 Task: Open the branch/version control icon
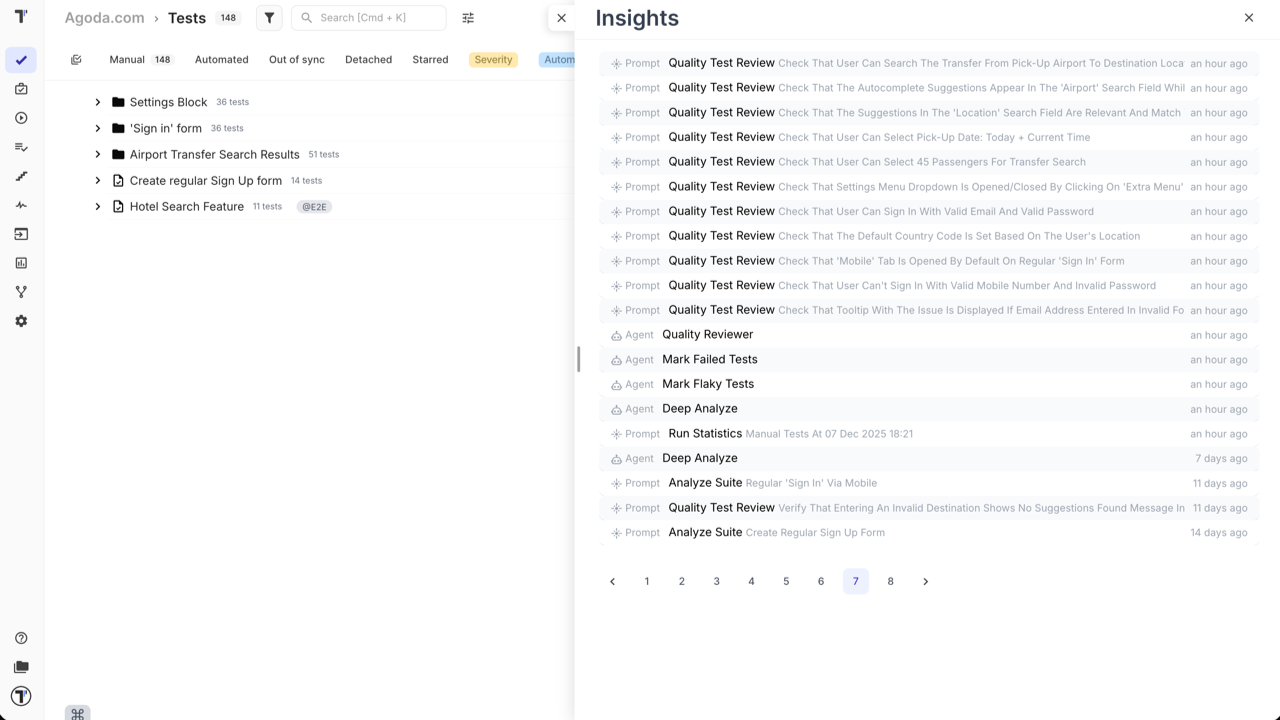pos(21,292)
